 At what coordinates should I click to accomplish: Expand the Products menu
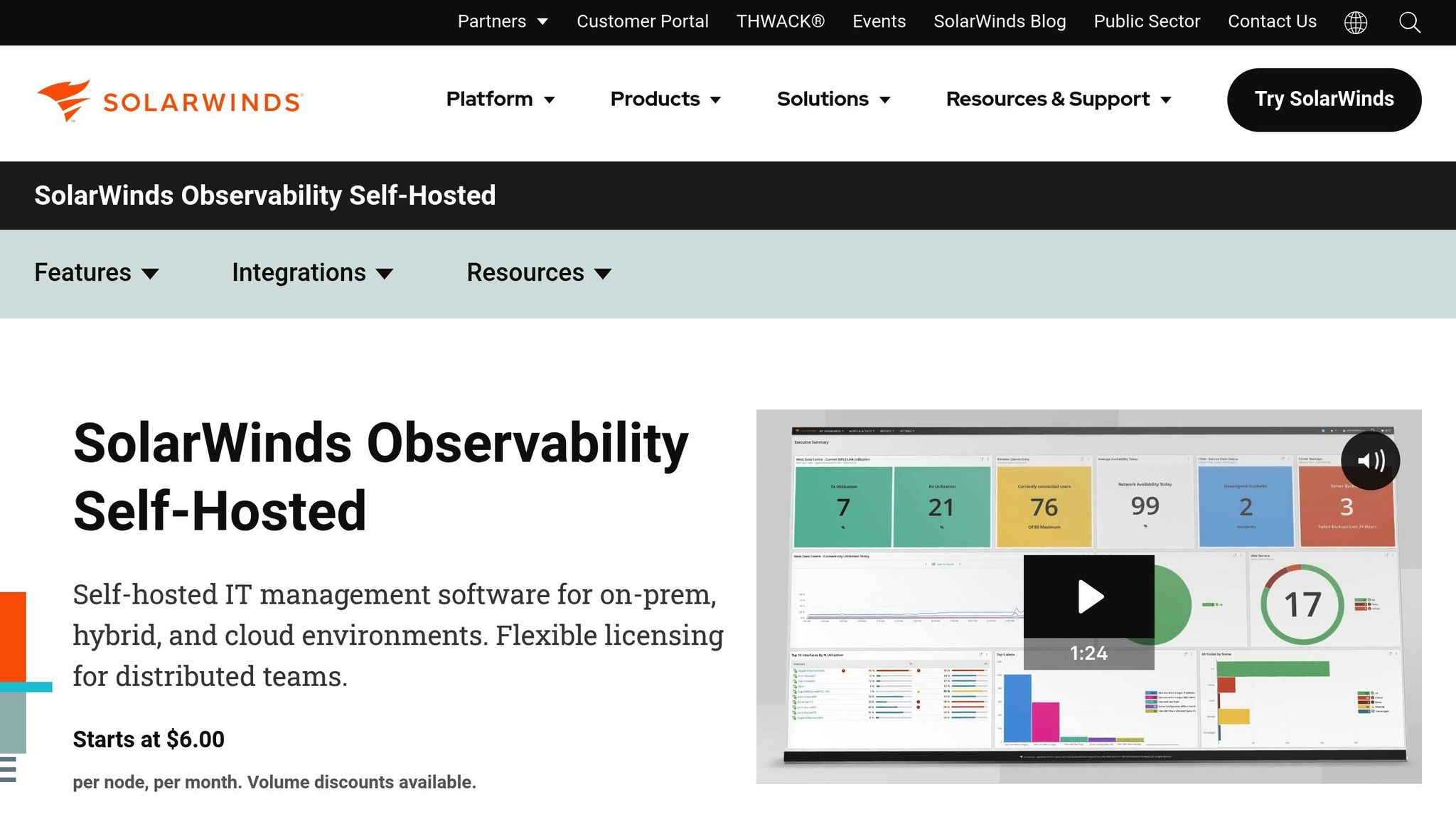[665, 99]
